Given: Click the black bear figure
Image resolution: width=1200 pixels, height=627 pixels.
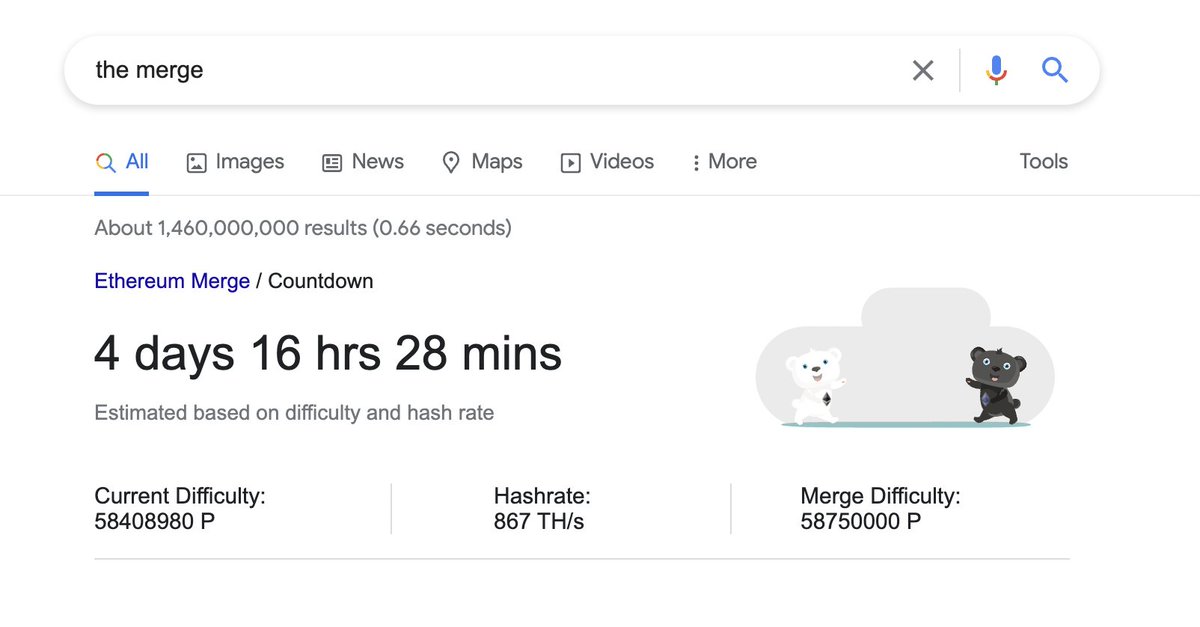Looking at the screenshot, I should pyautogui.click(x=995, y=384).
